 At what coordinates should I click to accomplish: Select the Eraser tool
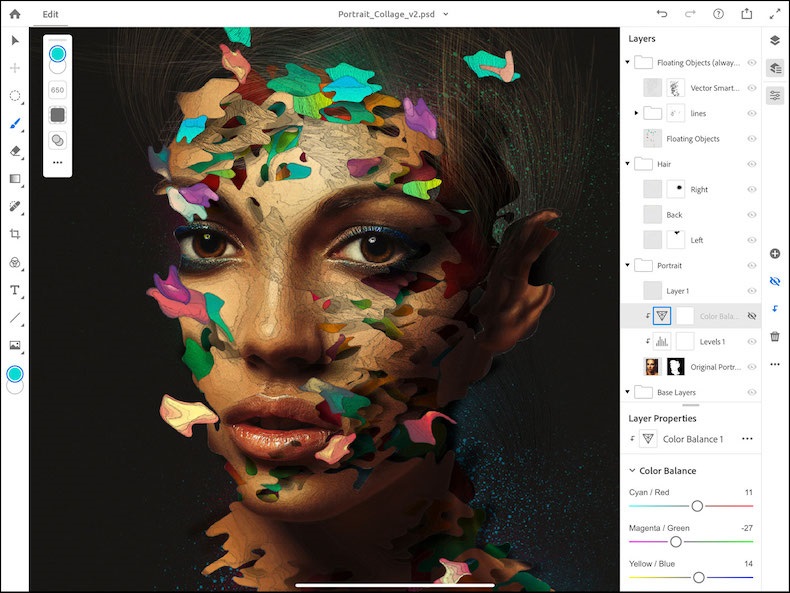[15, 151]
